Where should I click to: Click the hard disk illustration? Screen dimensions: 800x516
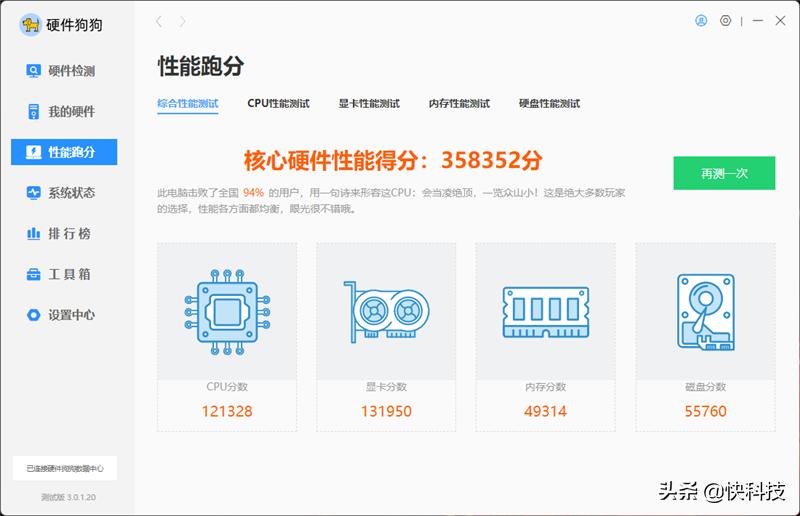[x=706, y=312]
